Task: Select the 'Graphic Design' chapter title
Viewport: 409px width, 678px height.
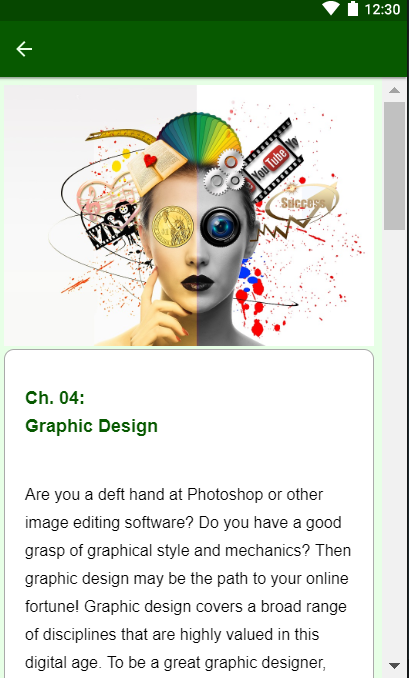Action: point(92,426)
